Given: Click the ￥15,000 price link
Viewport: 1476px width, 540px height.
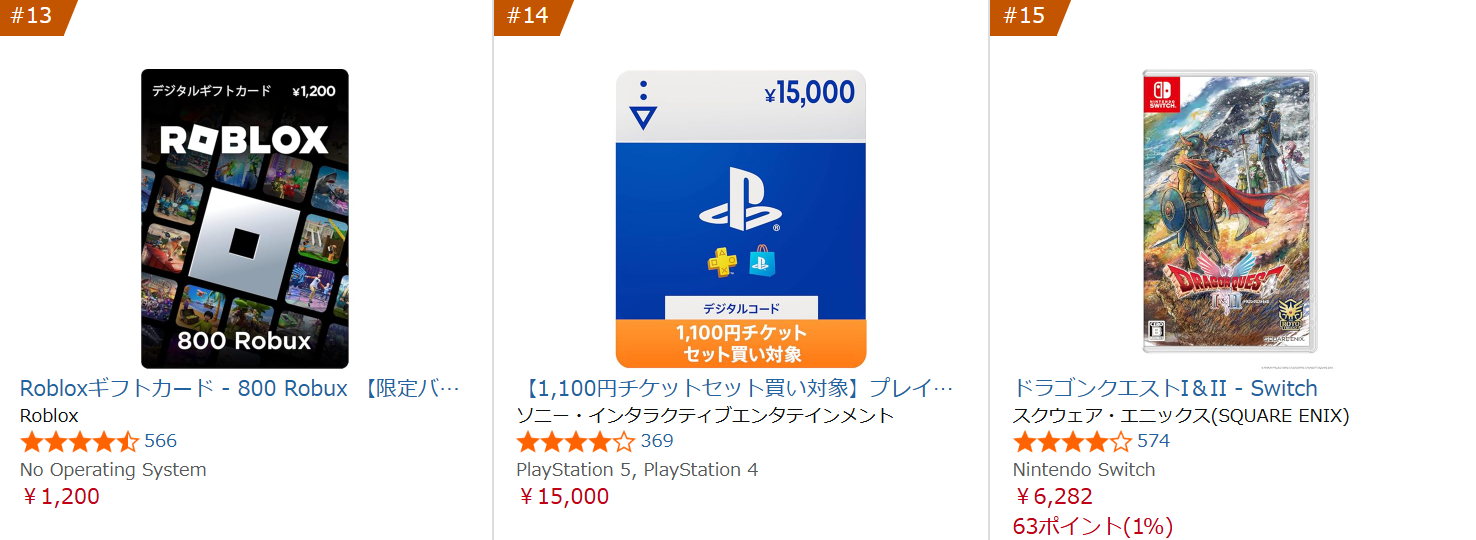Looking at the screenshot, I should pos(564,496).
